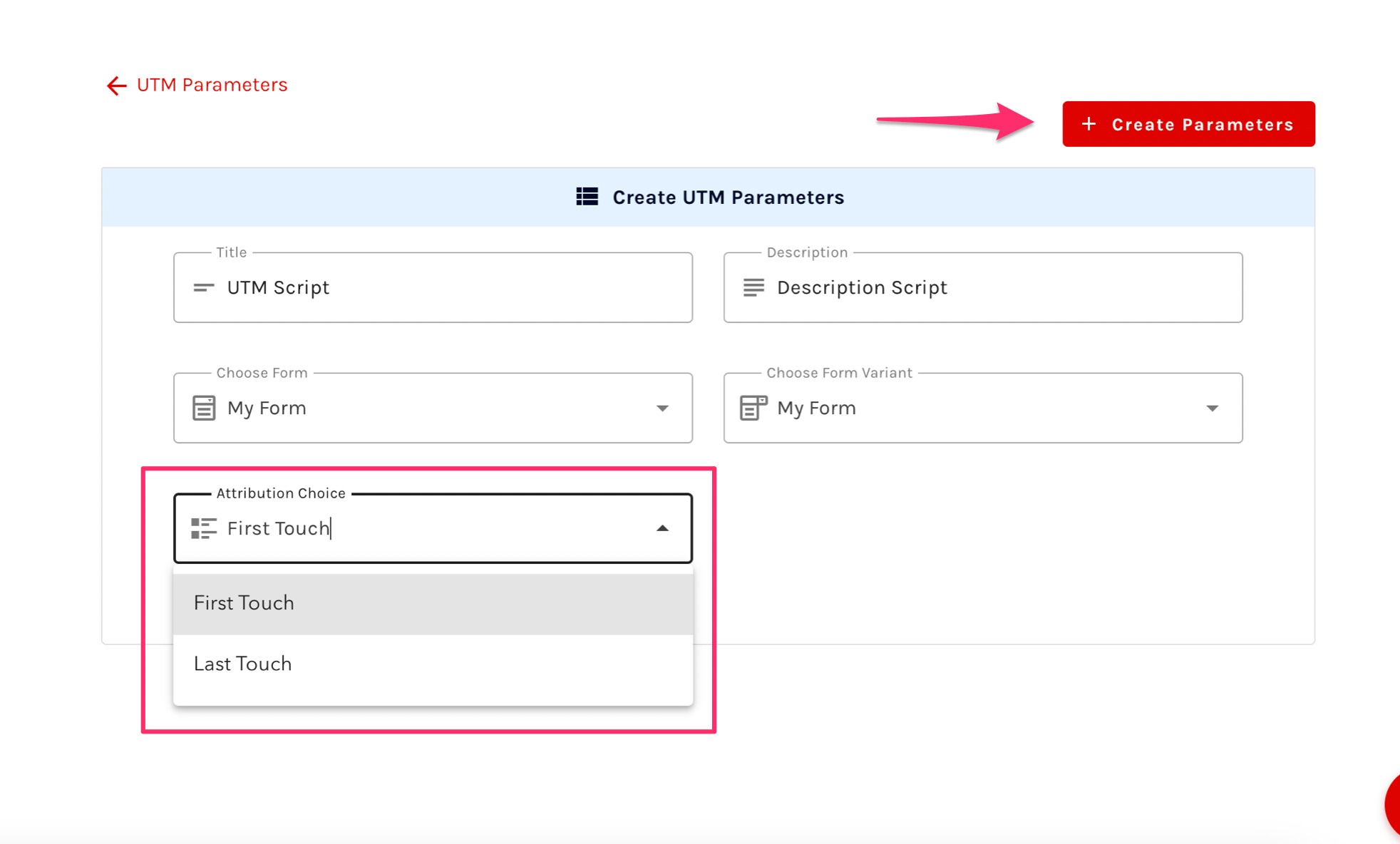The image size is (1400, 844).
Task: Expand the Choose Form Variant dropdown arrow
Action: [1212, 408]
